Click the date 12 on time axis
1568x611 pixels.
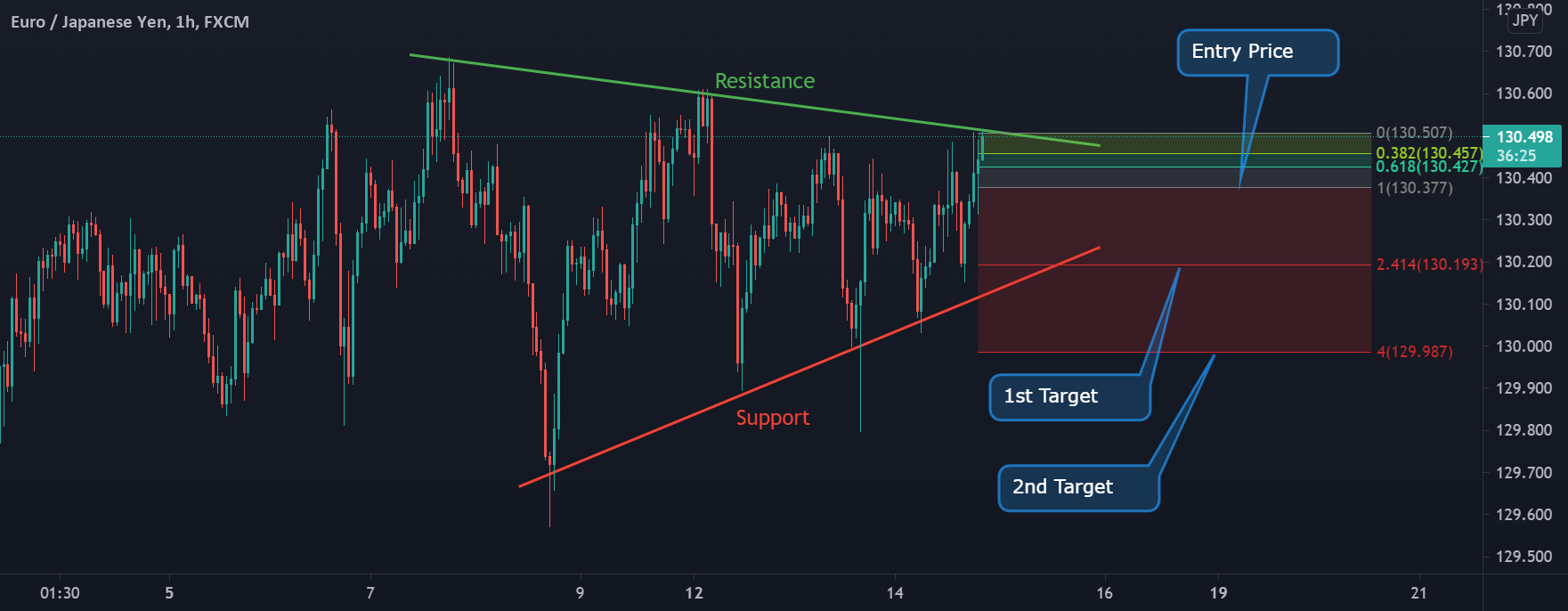click(x=694, y=593)
